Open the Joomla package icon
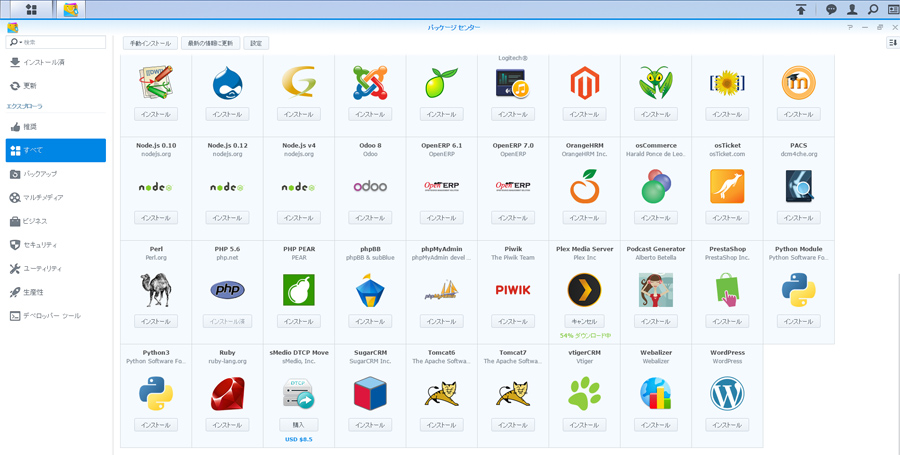Screen dimensions: 900x455 point(370,83)
